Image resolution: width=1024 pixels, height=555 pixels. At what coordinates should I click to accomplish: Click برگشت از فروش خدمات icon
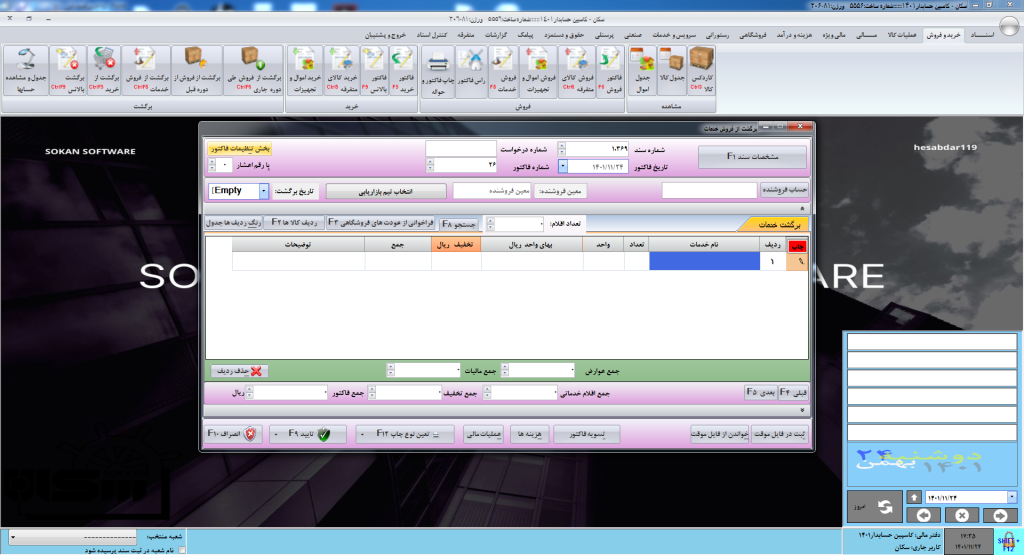pyautogui.click(x=147, y=71)
